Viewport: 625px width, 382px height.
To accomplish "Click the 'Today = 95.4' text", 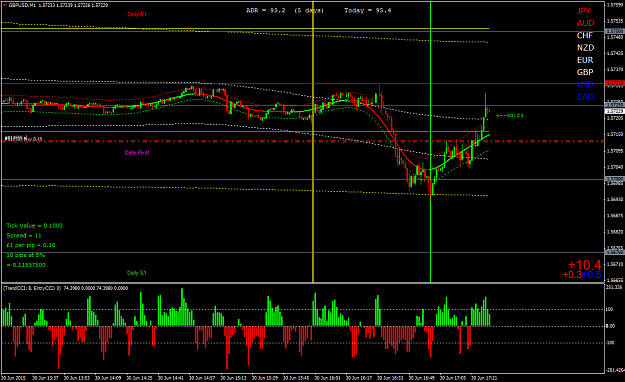I will click(368, 10).
